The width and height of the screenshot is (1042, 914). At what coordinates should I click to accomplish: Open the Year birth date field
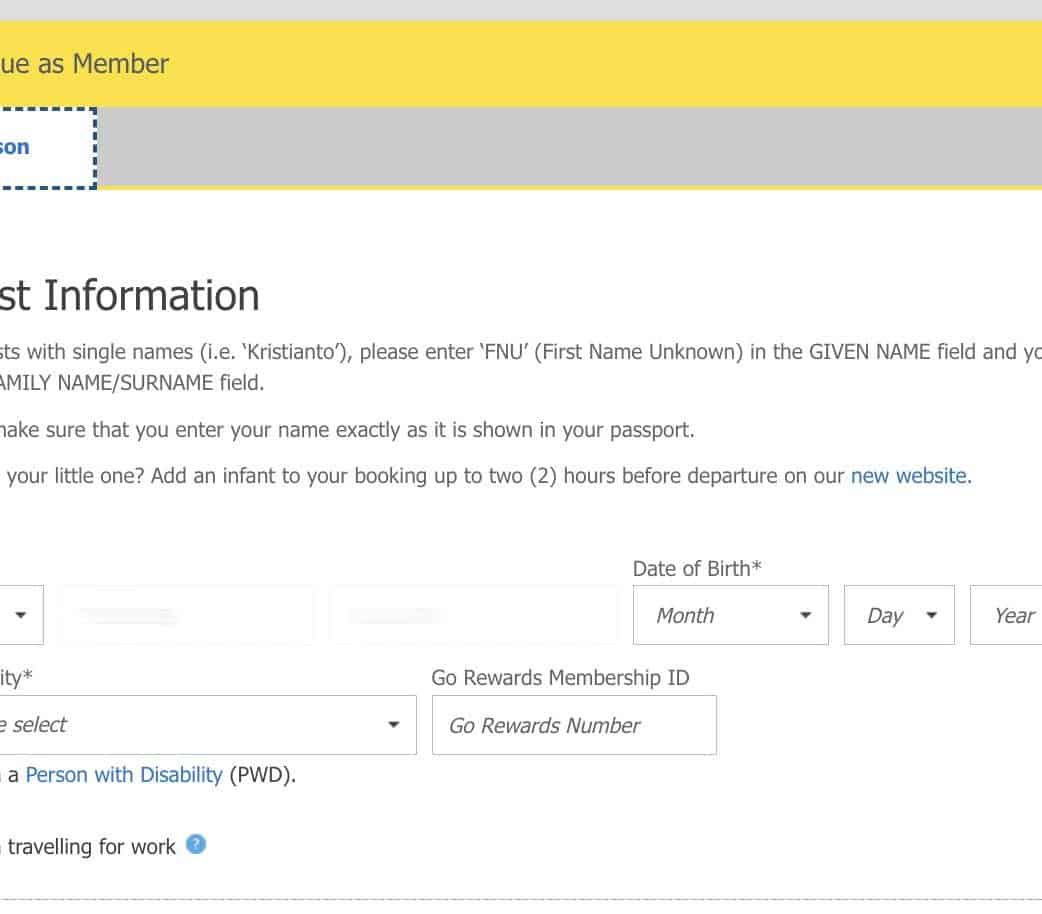[1010, 615]
